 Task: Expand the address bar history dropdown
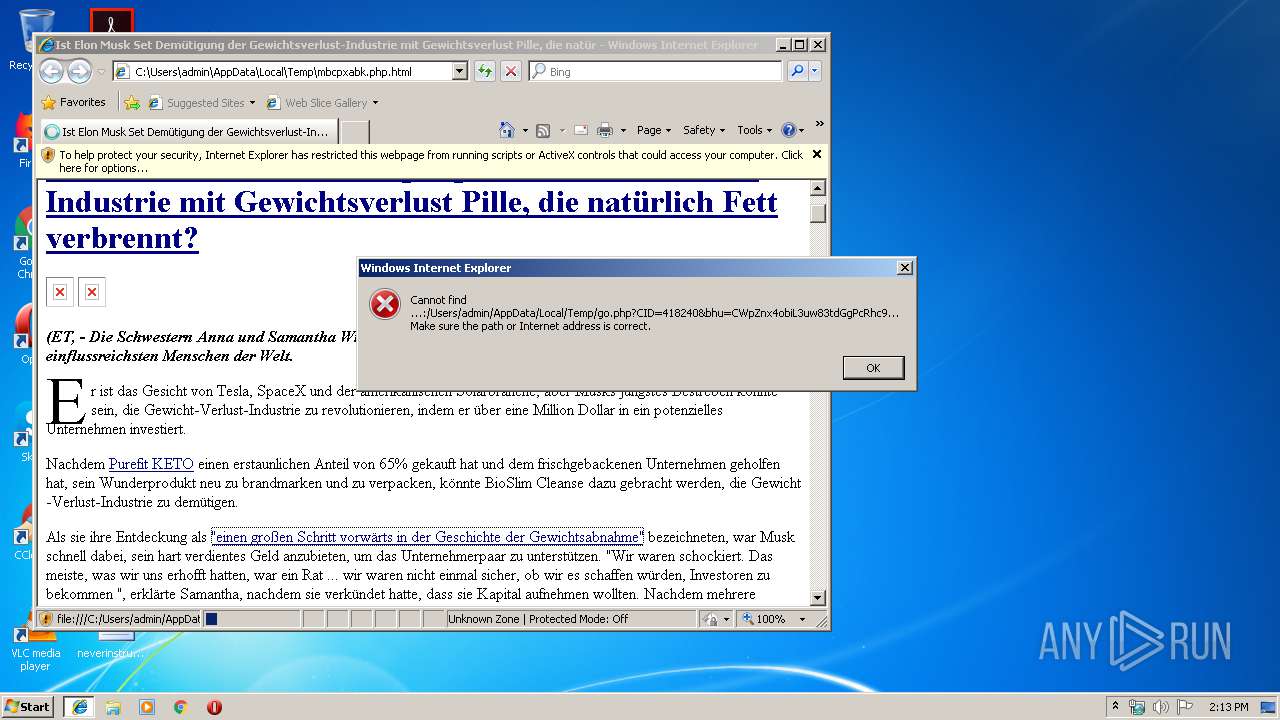click(x=460, y=71)
